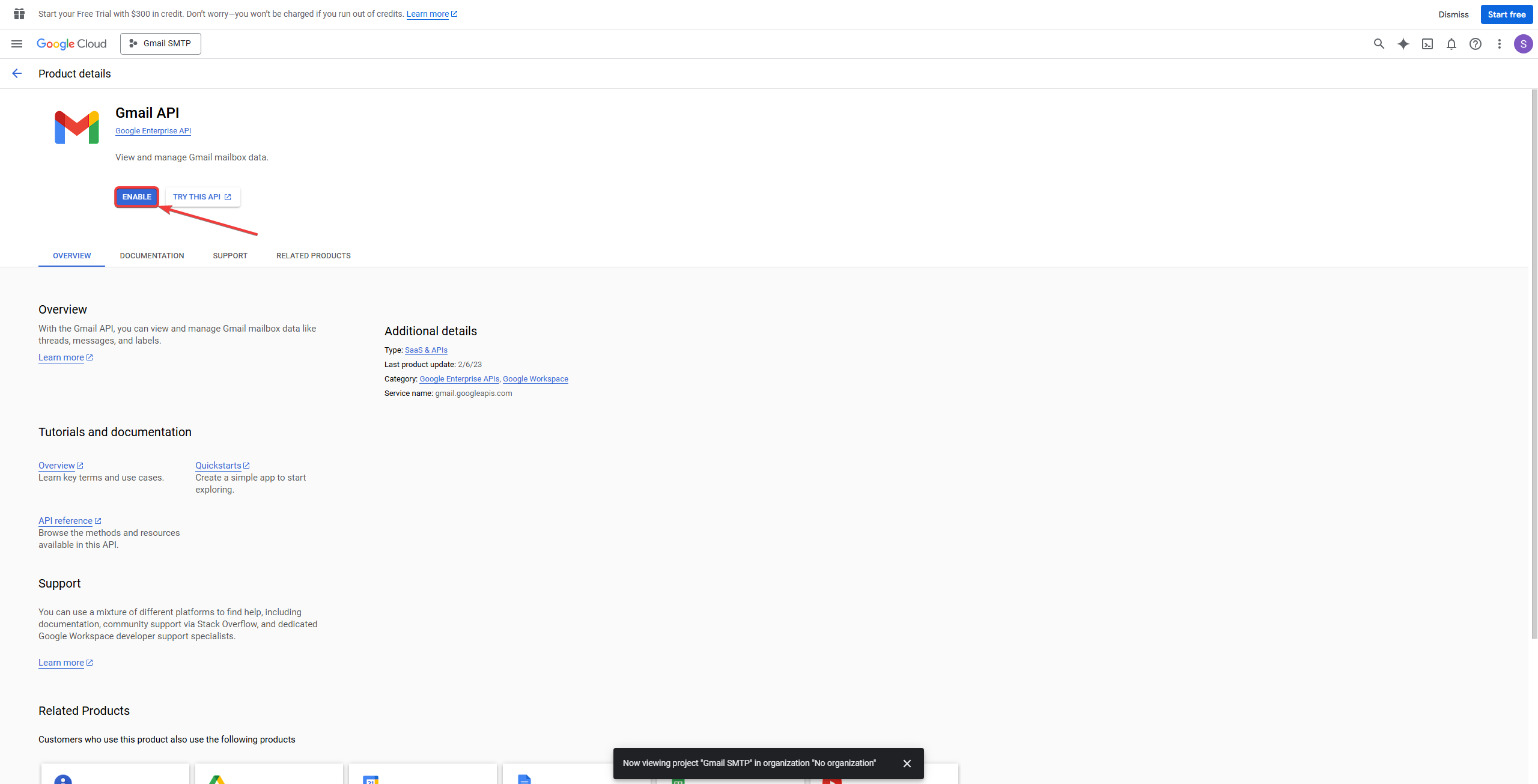Click the Gmail API envelope logo
The width and height of the screenshot is (1538, 784).
pos(77,127)
